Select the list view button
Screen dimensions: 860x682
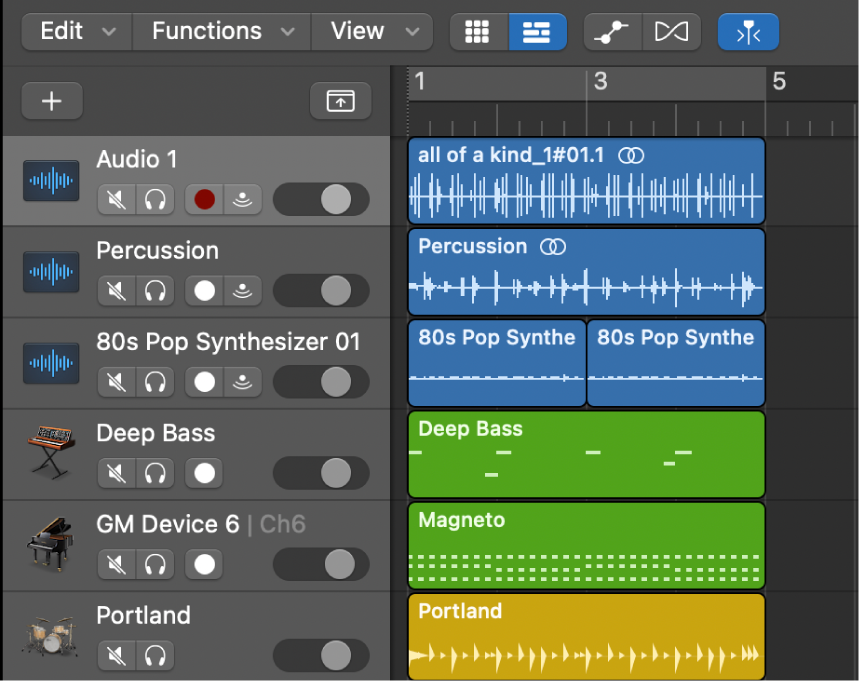[x=537, y=32]
